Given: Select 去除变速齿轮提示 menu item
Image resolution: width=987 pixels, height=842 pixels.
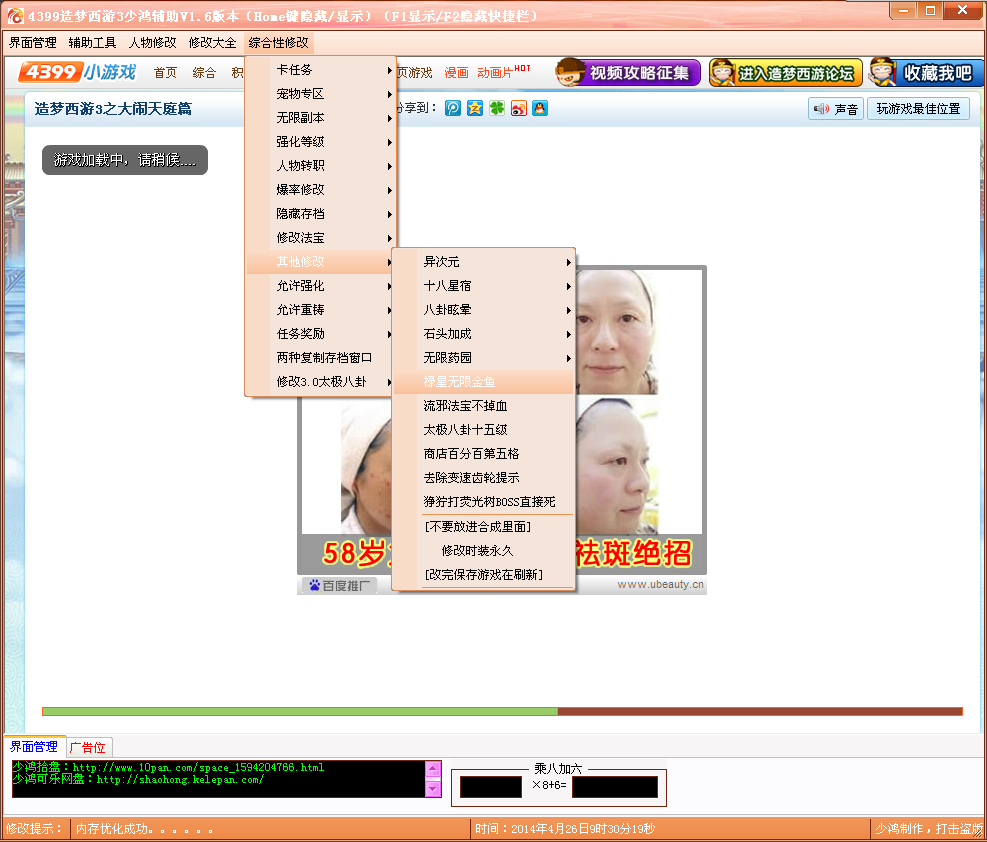Looking at the screenshot, I should (x=483, y=478).
